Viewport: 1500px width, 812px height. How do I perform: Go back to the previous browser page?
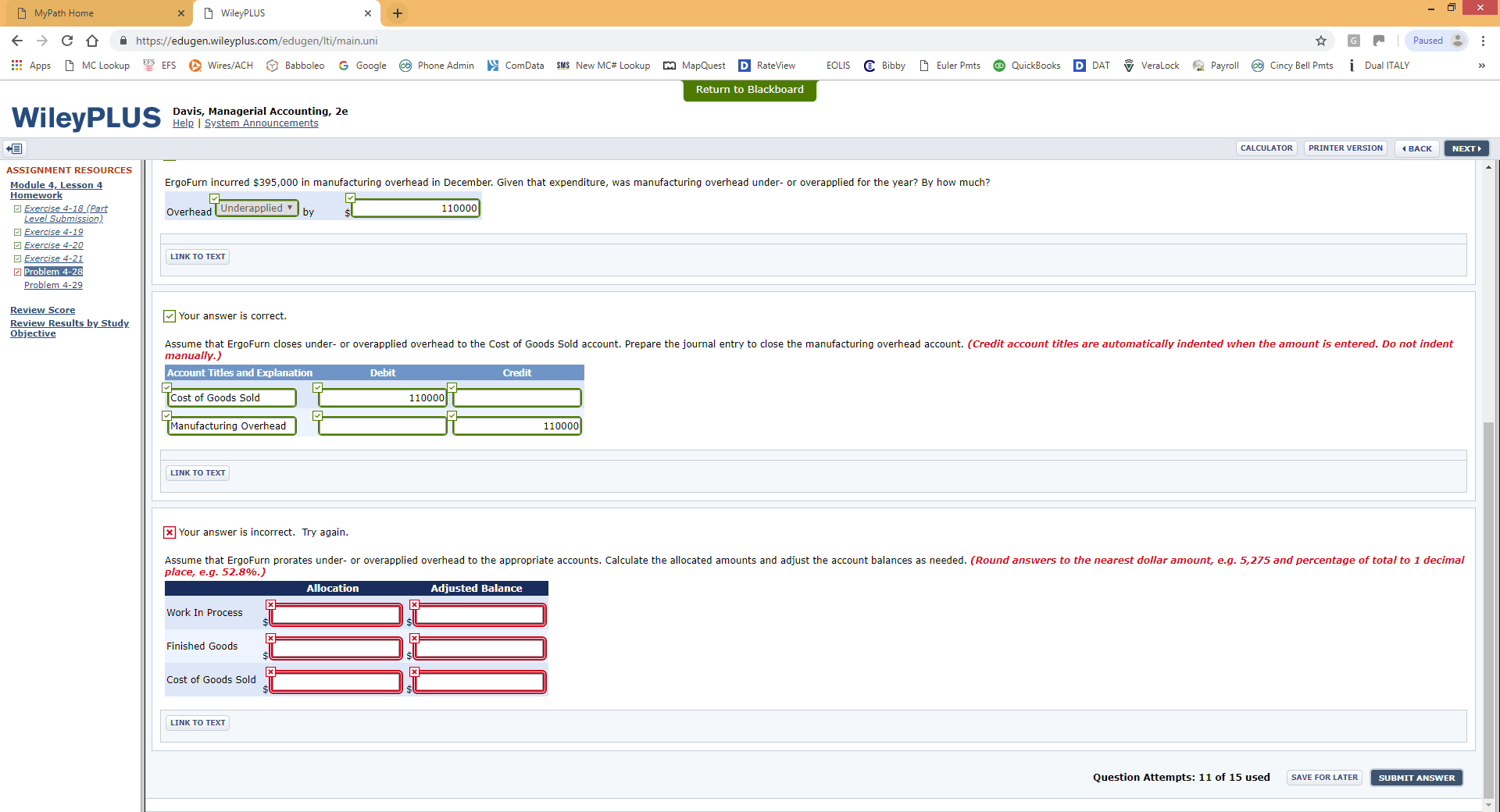[x=17, y=41]
